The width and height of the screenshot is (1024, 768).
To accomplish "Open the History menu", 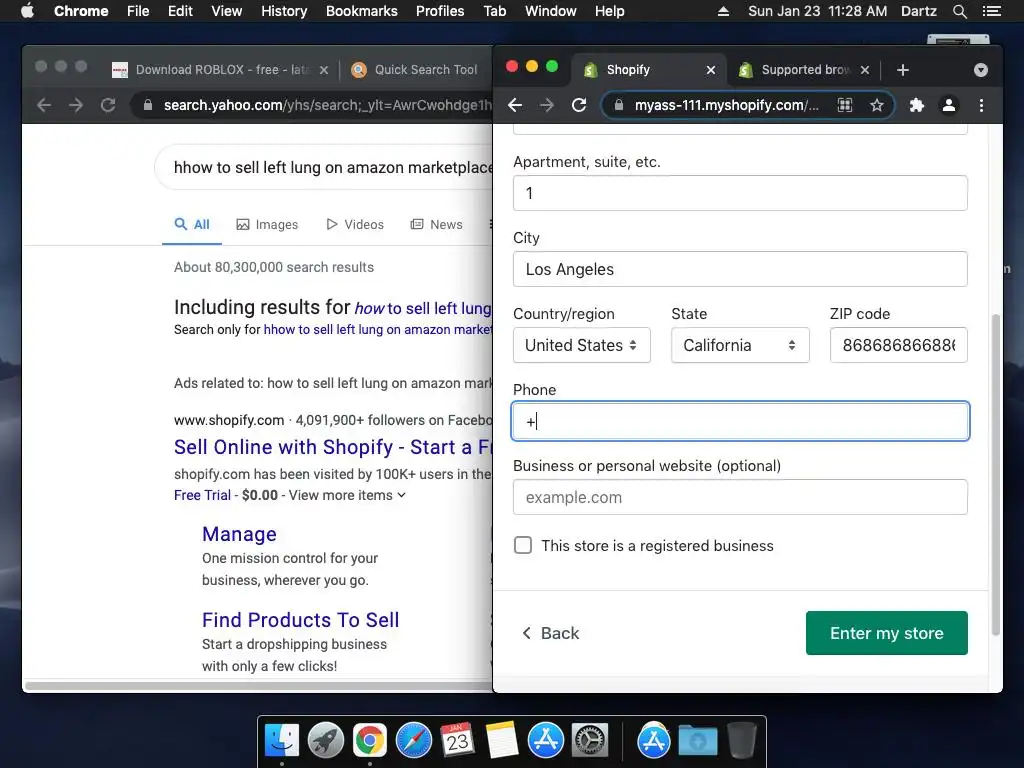I will 283,11.
